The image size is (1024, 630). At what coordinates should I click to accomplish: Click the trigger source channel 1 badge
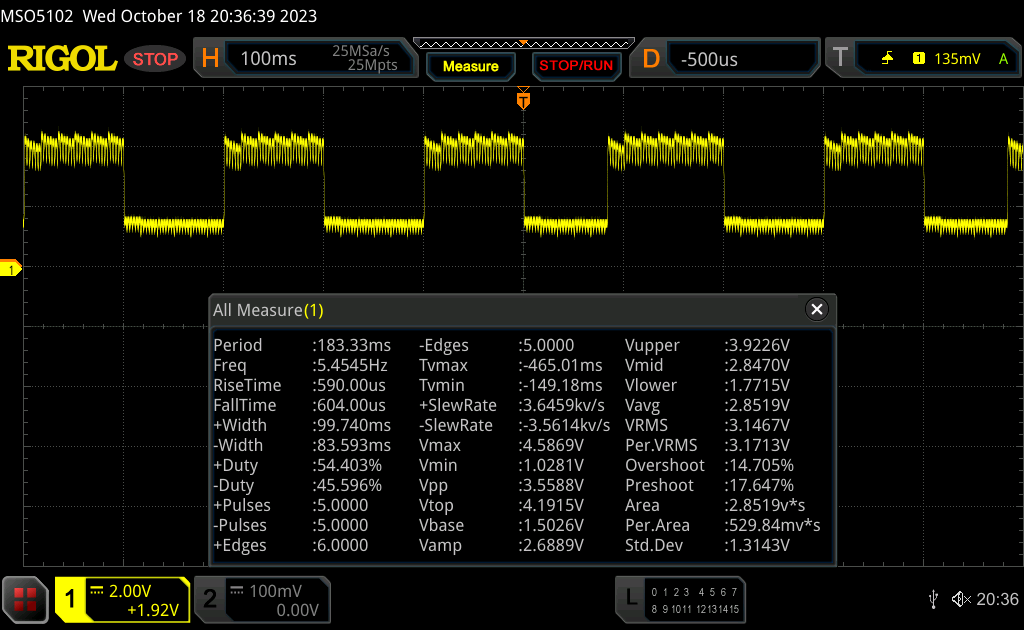click(x=918, y=59)
